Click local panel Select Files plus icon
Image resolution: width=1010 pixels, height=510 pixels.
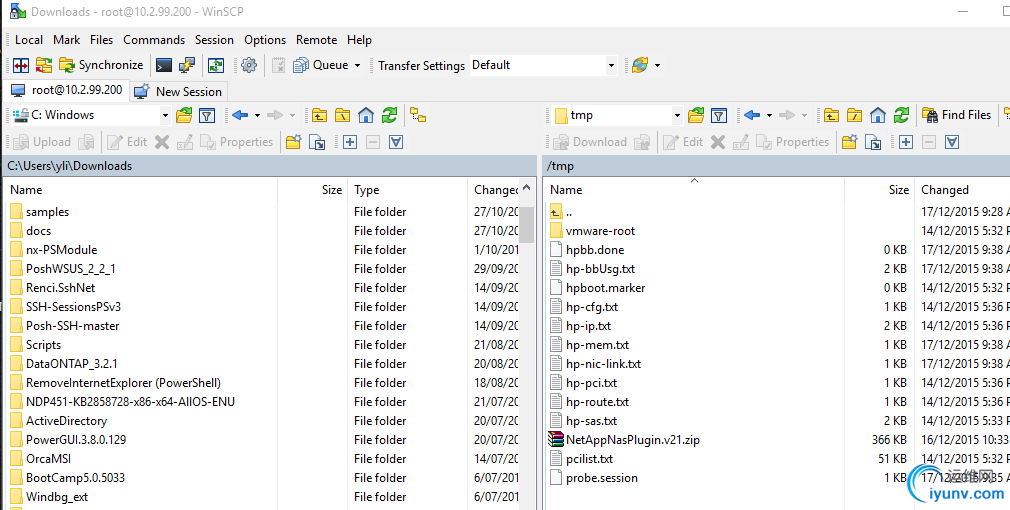click(x=350, y=142)
